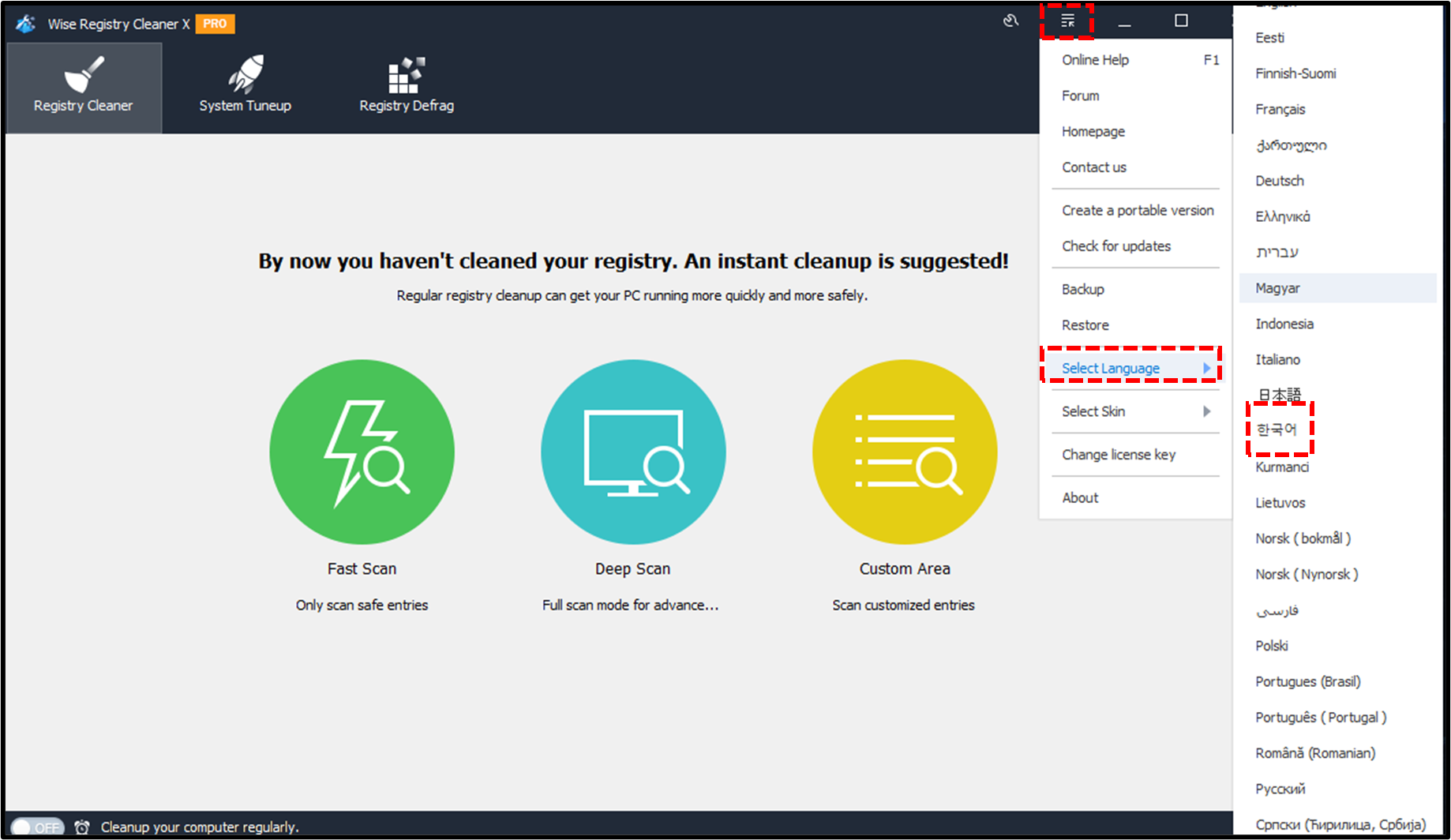The height and width of the screenshot is (840, 1451).
Task: Select Ελληνικά language
Action: coord(1337,216)
